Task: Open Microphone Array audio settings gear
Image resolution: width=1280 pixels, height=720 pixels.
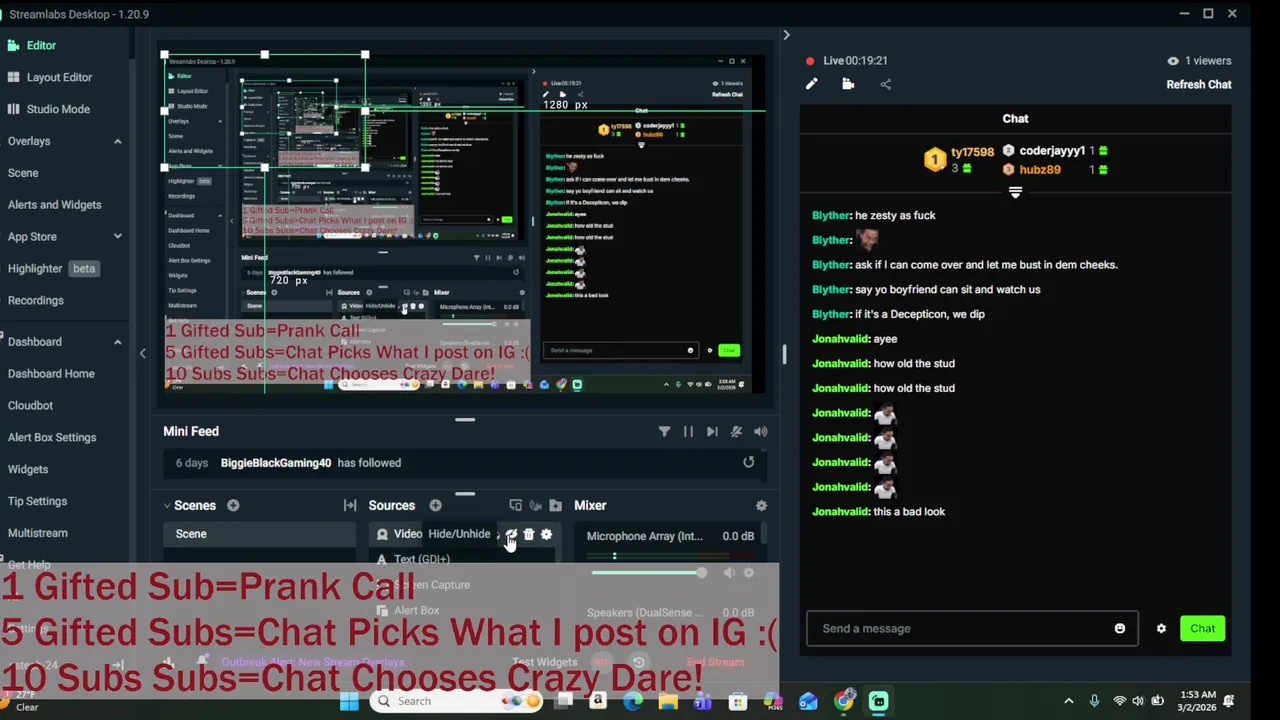Action: click(x=748, y=573)
